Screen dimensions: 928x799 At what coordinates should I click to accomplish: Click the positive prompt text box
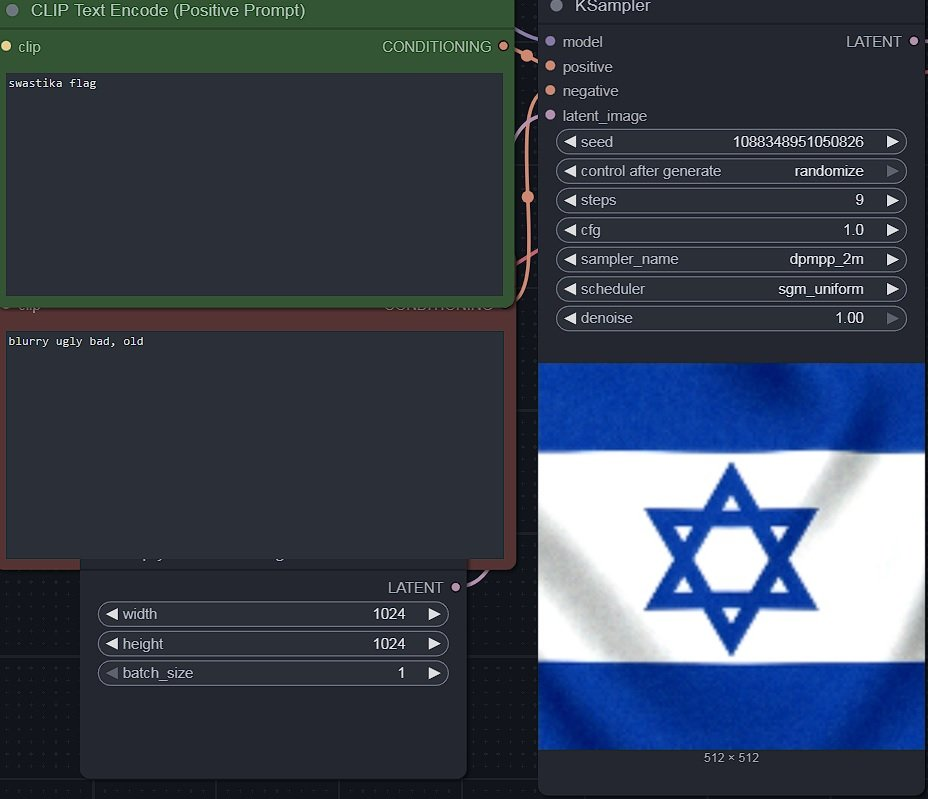tap(254, 184)
